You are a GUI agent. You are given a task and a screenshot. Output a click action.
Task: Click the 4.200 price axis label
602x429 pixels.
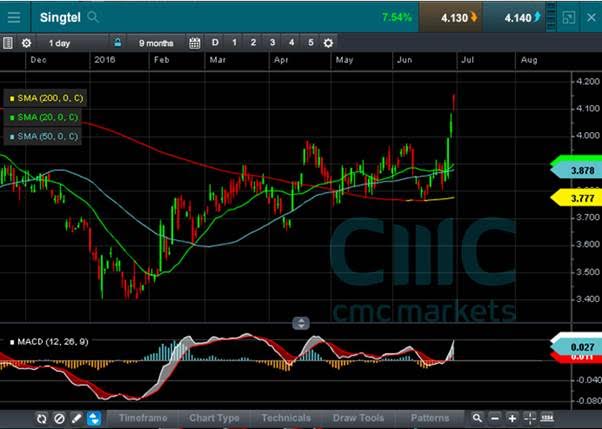click(x=588, y=81)
